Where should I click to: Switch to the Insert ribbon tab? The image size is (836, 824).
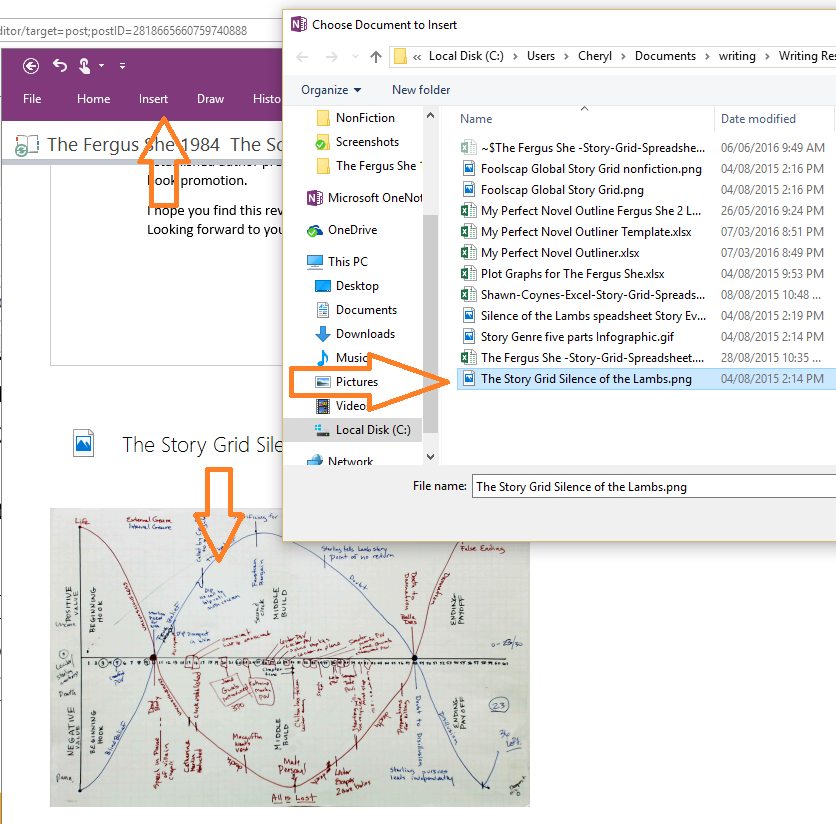(153, 99)
